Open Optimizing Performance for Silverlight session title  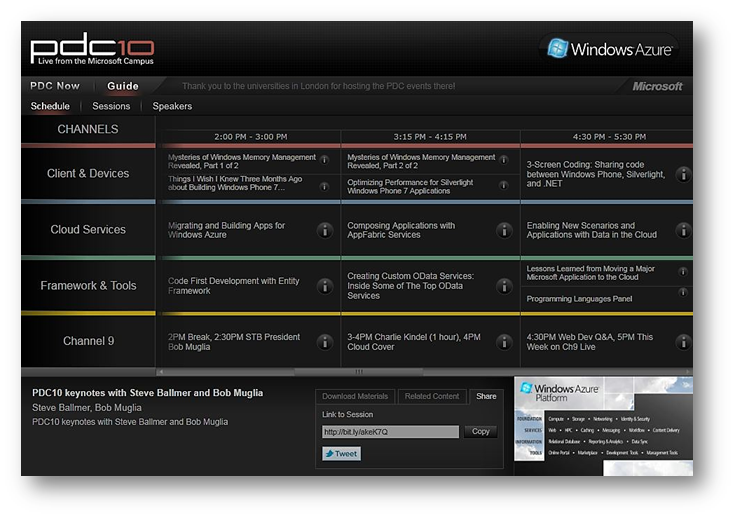pyautogui.click(x=410, y=187)
